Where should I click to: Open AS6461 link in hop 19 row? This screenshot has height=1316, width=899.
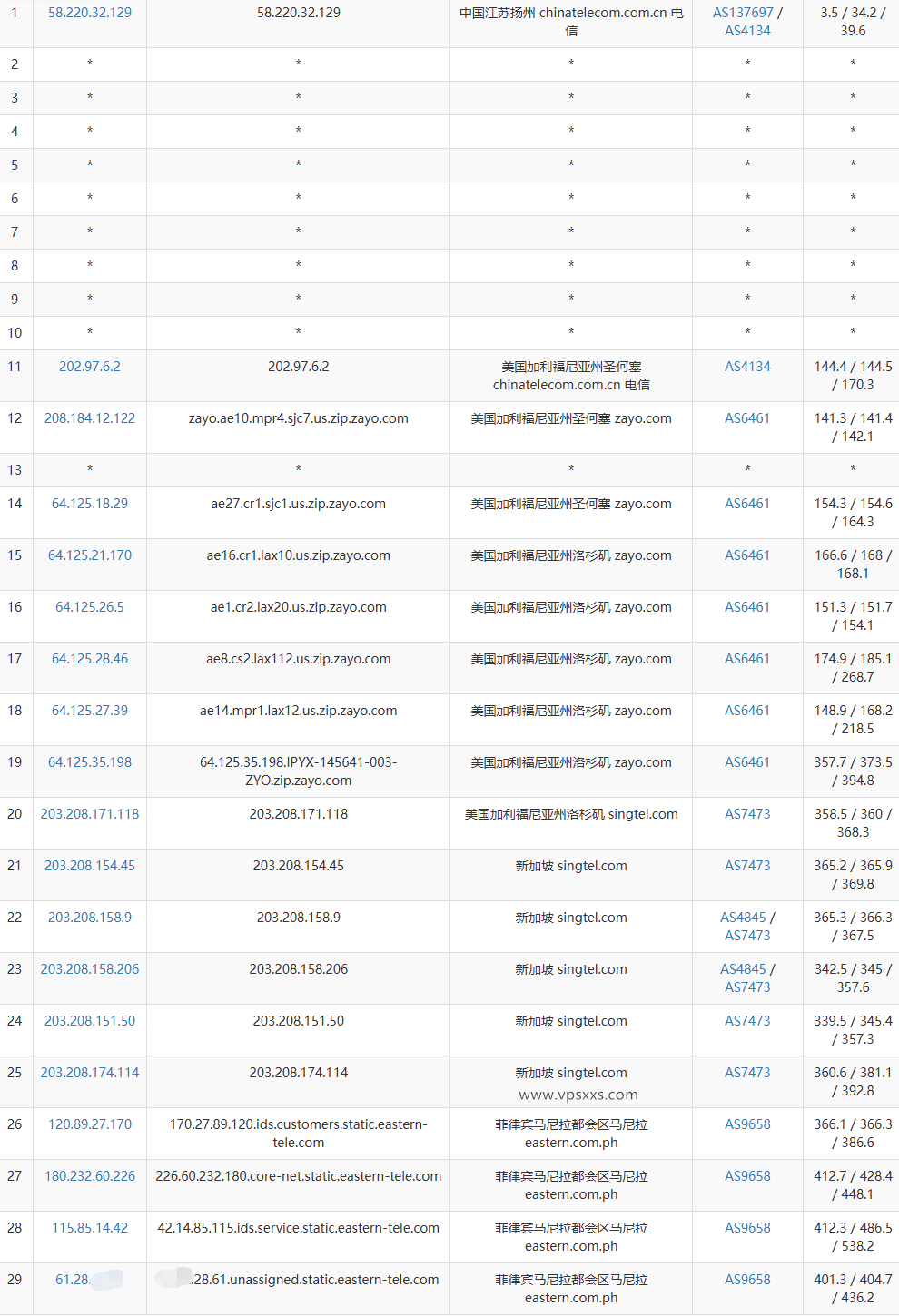[x=747, y=762]
